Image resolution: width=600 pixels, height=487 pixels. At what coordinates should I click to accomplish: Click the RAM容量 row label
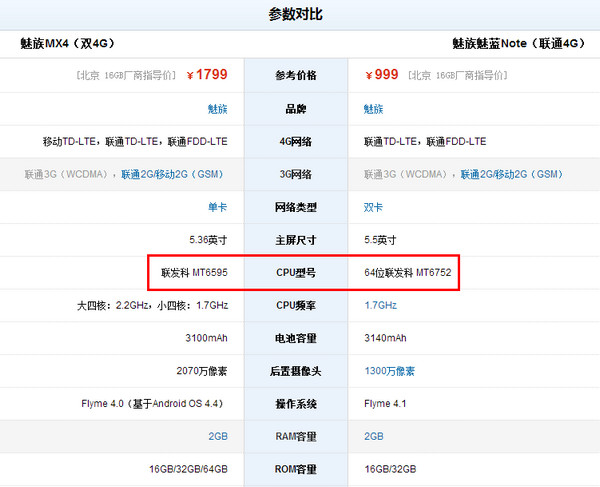click(296, 436)
